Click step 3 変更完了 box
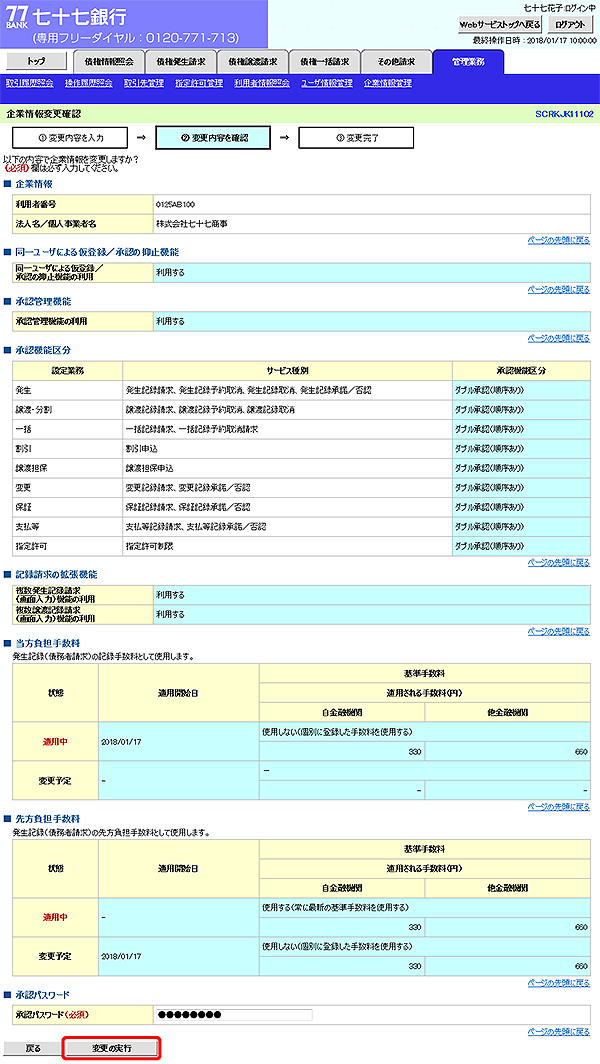Image resolution: width=600 pixels, height=1064 pixels. click(x=356, y=138)
